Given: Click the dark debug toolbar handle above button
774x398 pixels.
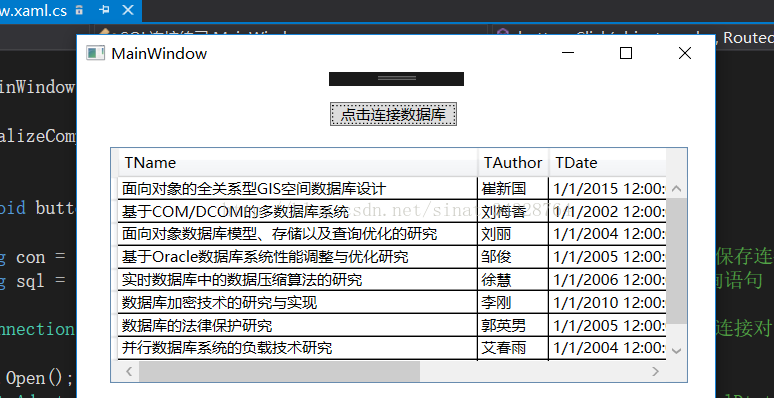Looking at the screenshot, I should 396,79.
